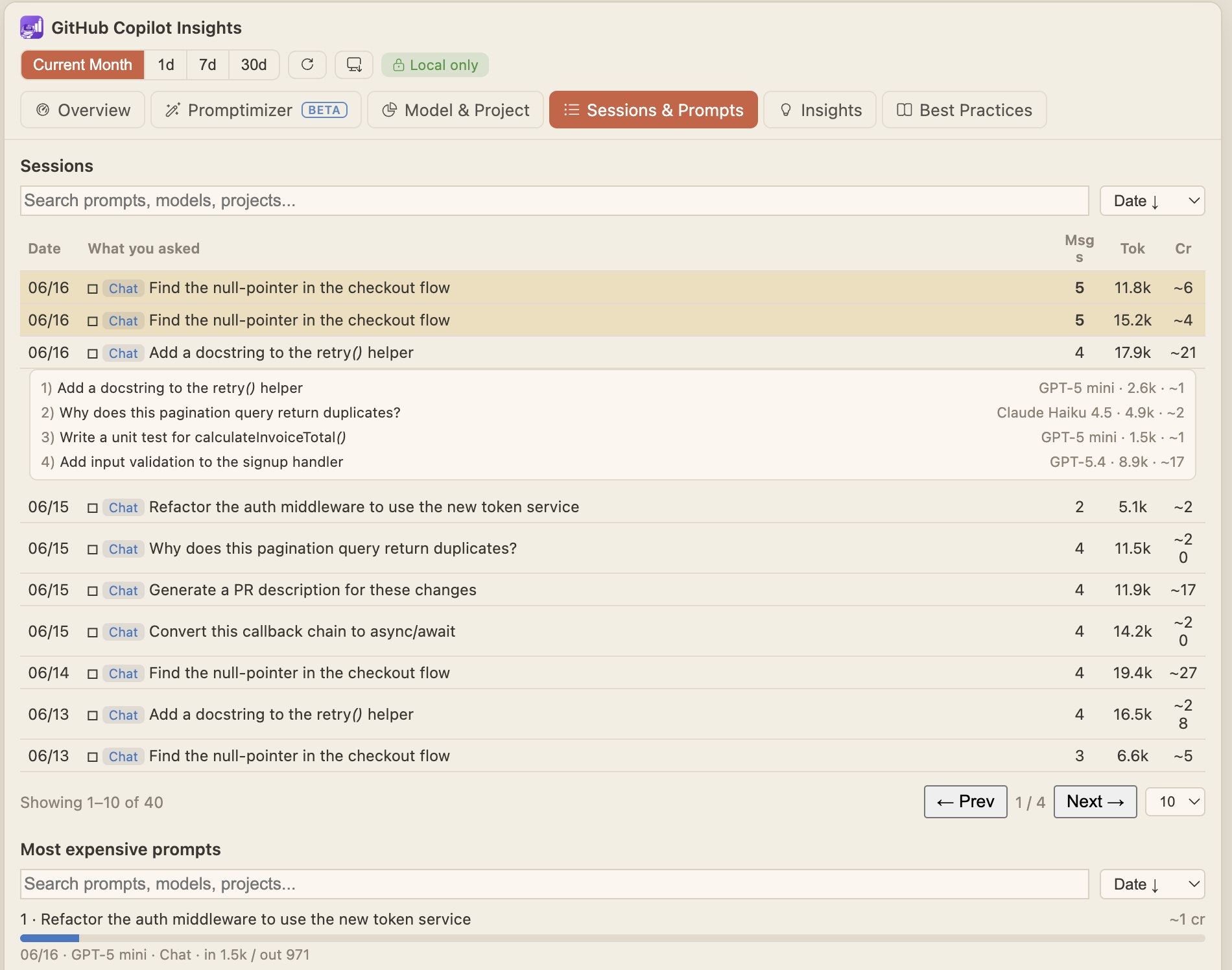The width and height of the screenshot is (1232, 970).
Task: Toggle square box on 15.2k tokens null-pointer row
Action: coord(93,321)
